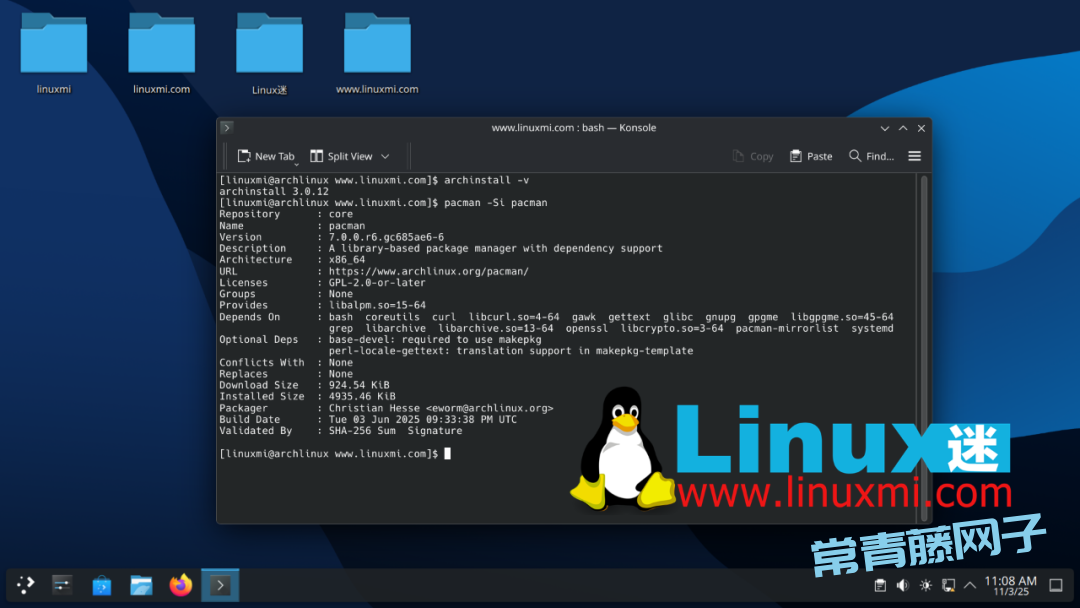Open Find in Konsole toolbar
The width and height of the screenshot is (1080, 608).
(871, 156)
